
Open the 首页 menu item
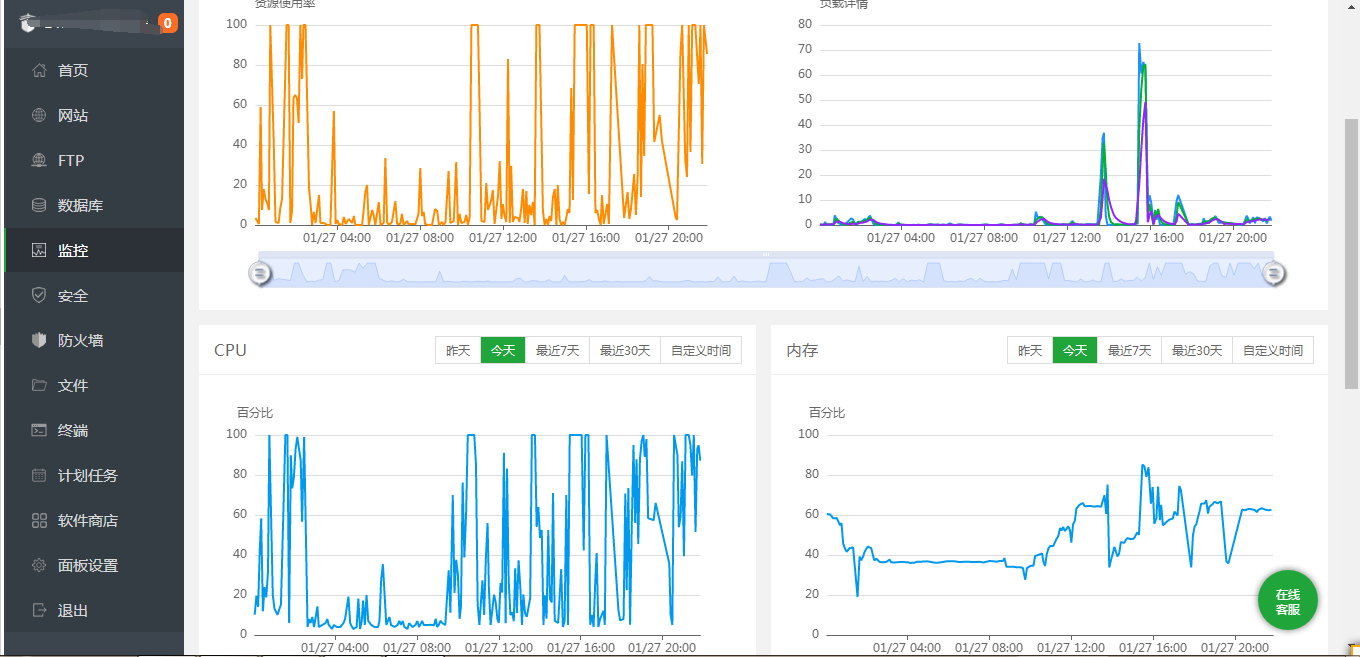click(94, 70)
